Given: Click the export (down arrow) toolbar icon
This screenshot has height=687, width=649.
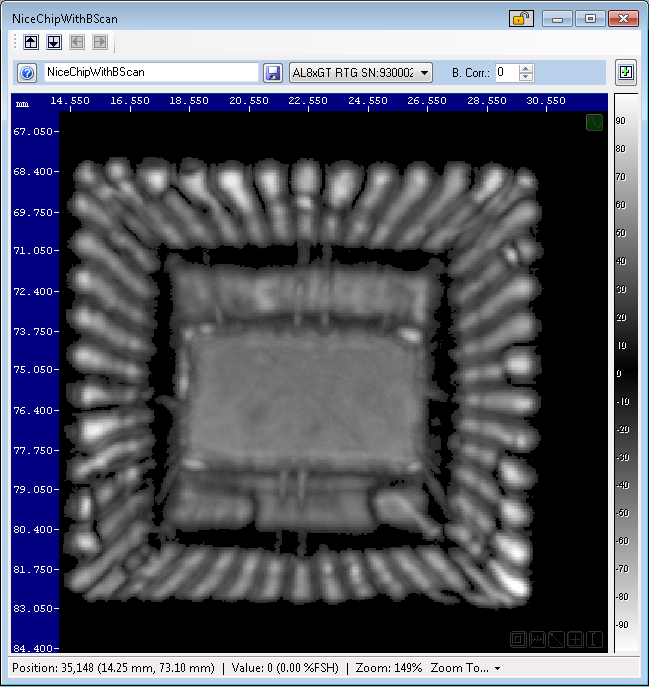Looking at the screenshot, I should coord(54,42).
